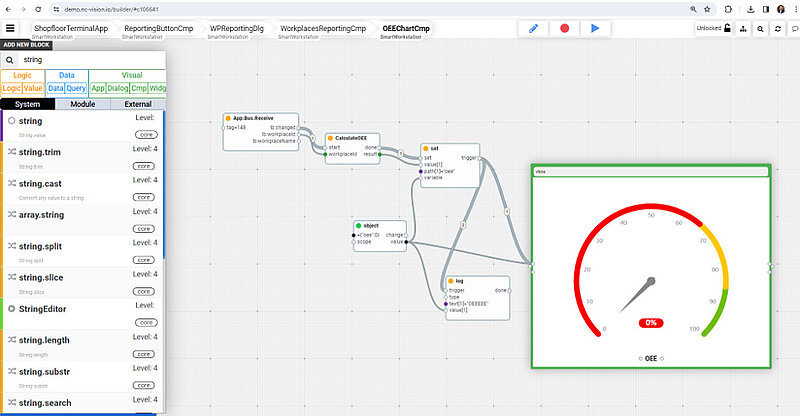Screen dimensions: 800x416
Task: Filter blocks by Logic category header
Action: (22, 75)
